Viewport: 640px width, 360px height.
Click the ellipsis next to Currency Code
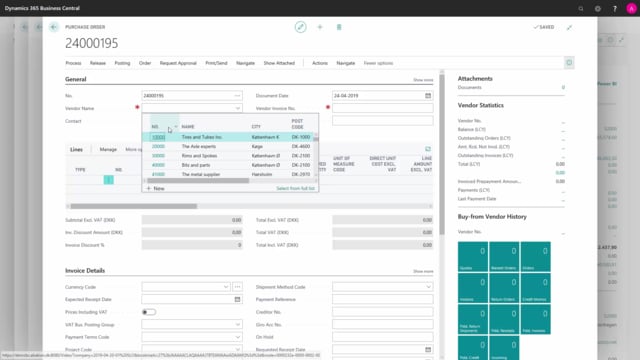point(237,287)
